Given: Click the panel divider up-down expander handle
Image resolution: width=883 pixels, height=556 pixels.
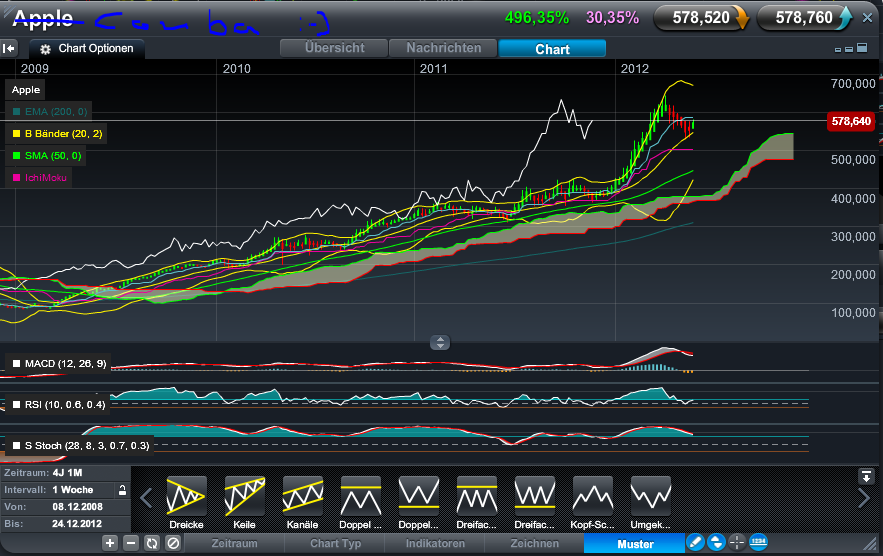Looking at the screenshot, I should click(440, 342).
